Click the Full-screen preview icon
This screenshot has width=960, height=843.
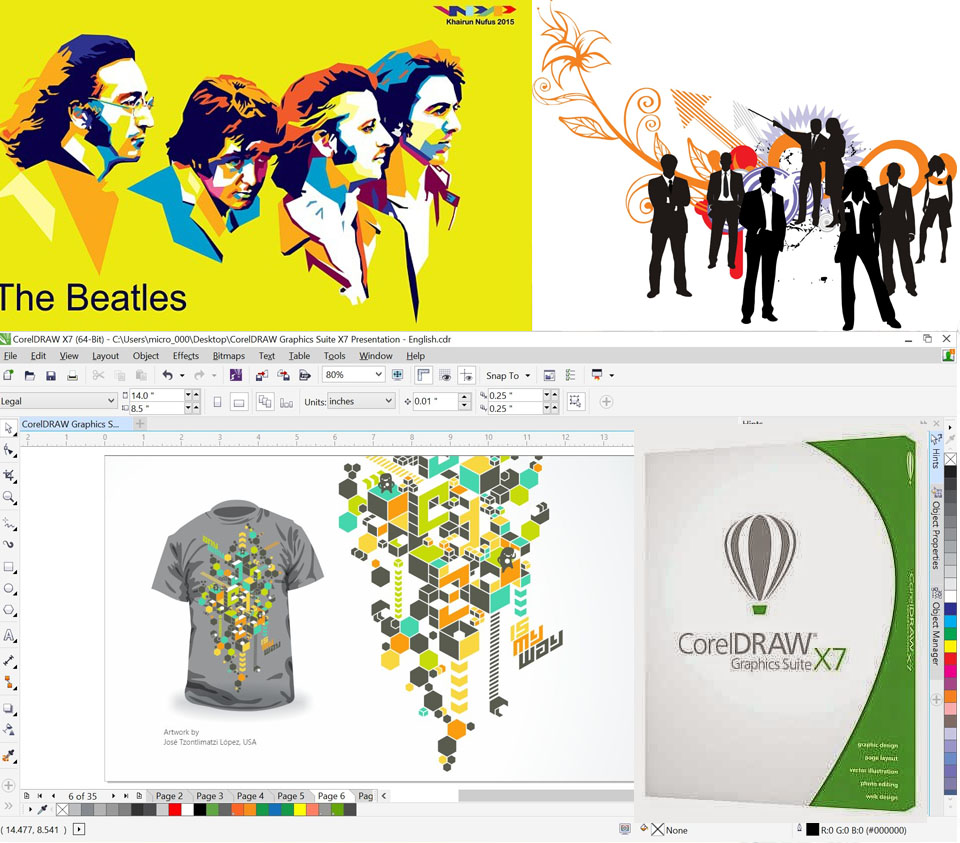click(x=397, y=375)
